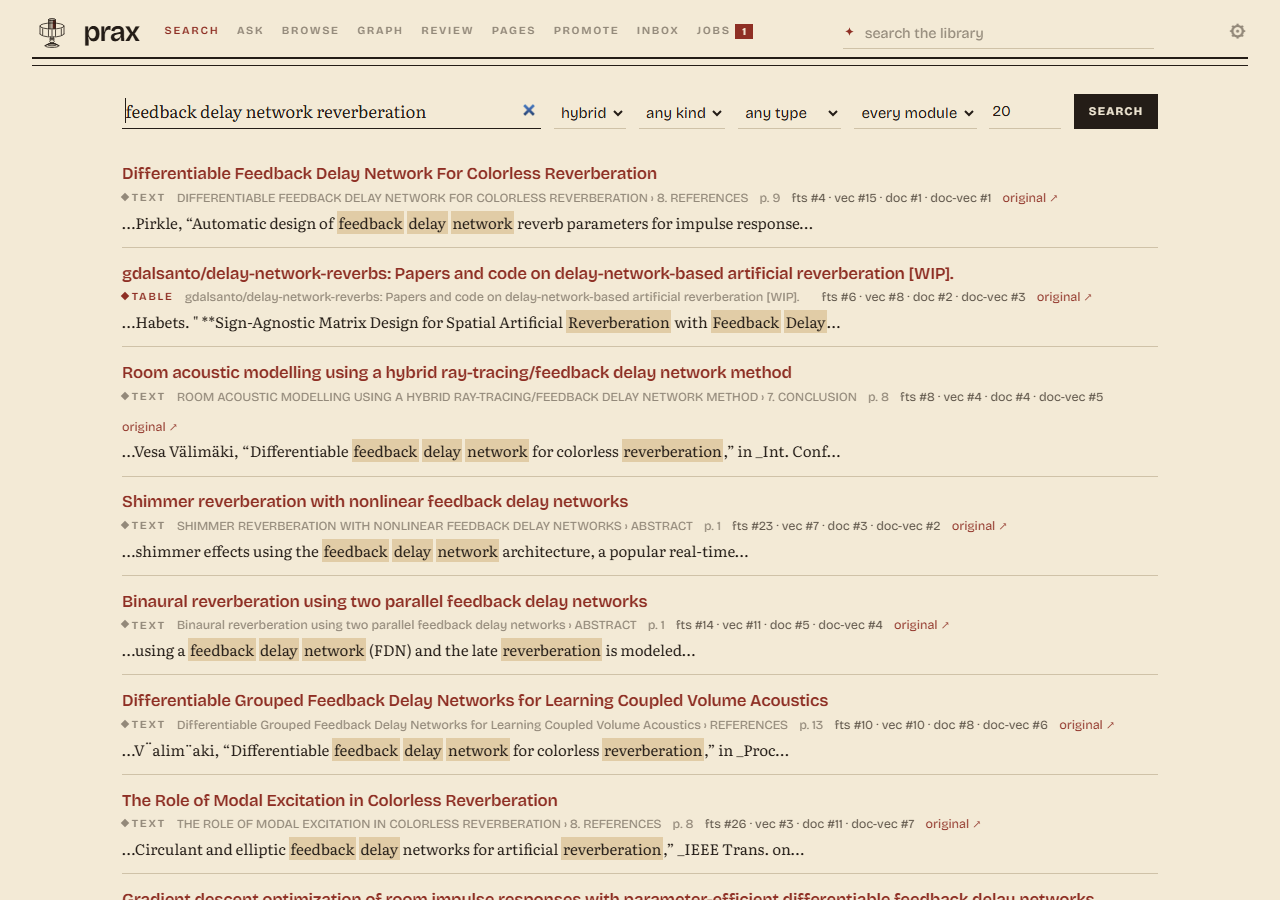Open the 'any kind' dropdown

(684, 113)
